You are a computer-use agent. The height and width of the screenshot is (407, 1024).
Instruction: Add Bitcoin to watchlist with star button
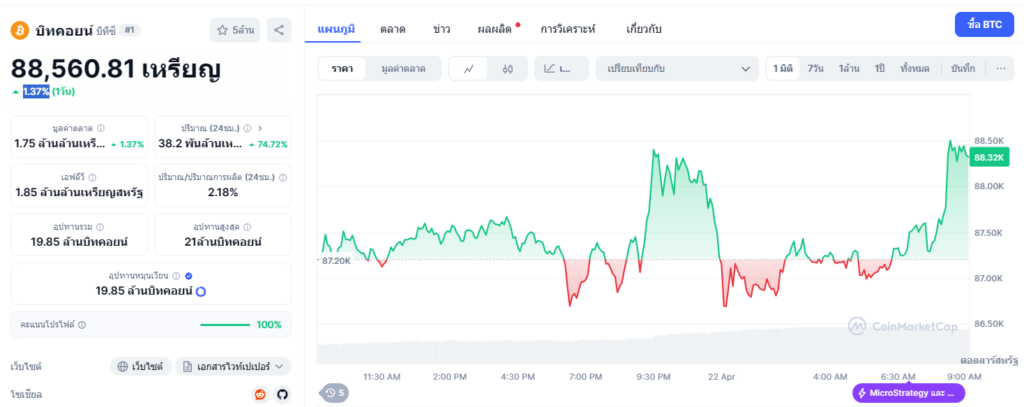pyautogui.click(x=235, y=31)
